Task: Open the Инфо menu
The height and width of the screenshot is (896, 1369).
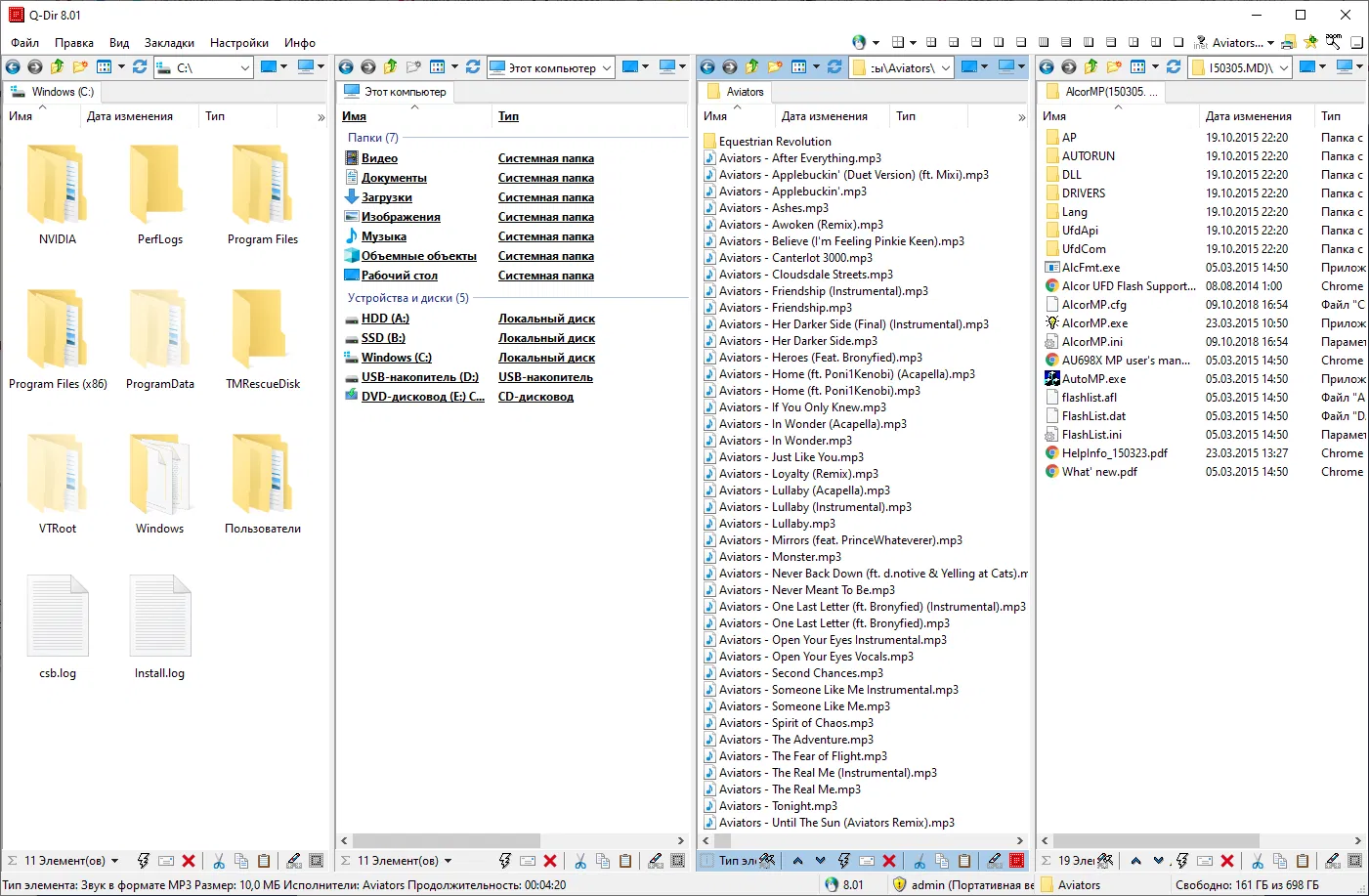Action: pos(300,43)
